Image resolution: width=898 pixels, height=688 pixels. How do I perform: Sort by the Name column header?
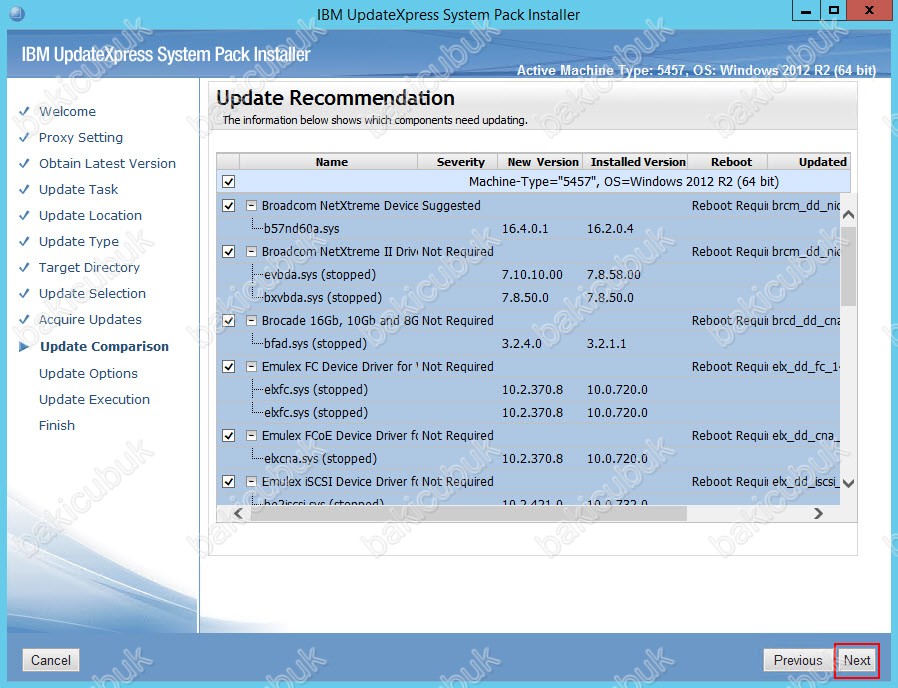pos(329,162)
